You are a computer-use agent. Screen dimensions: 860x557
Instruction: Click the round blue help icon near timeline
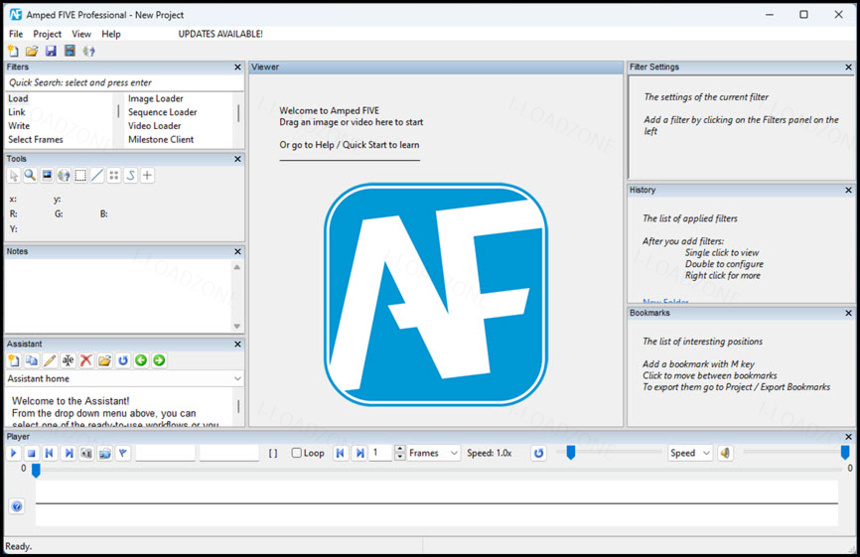tap(17, 506)
